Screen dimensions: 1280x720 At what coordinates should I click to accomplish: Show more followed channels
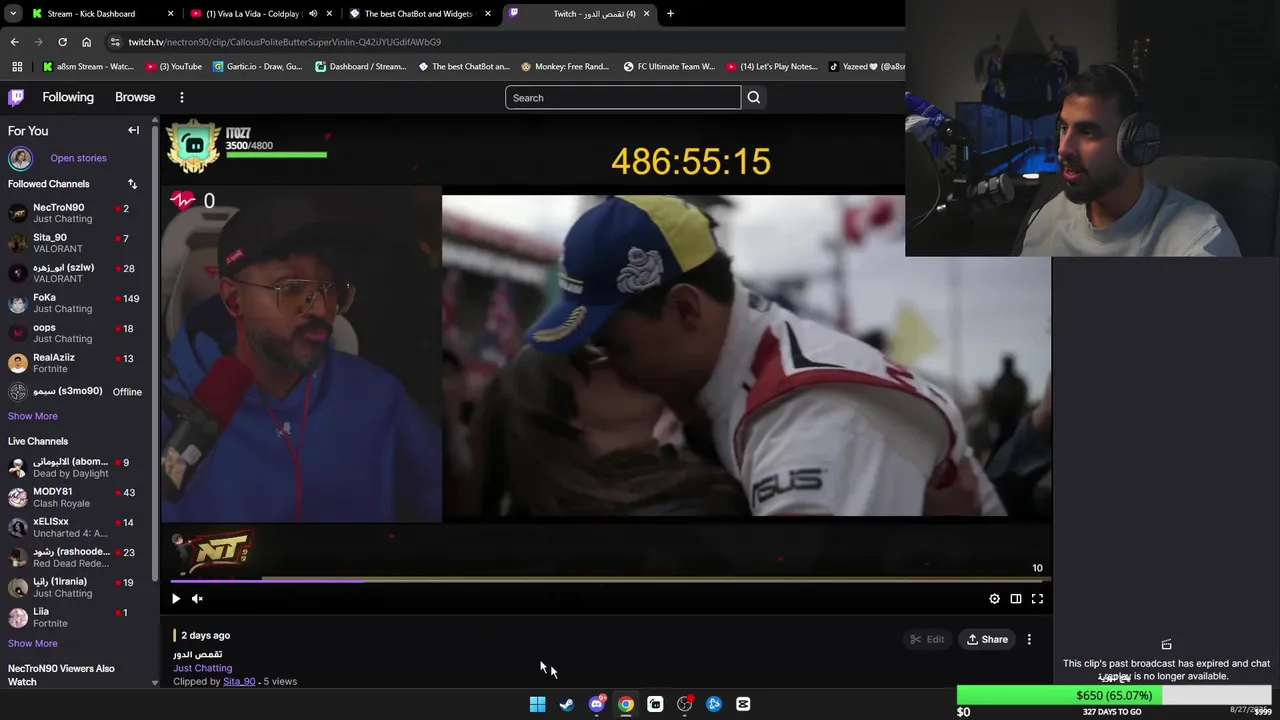33,416
